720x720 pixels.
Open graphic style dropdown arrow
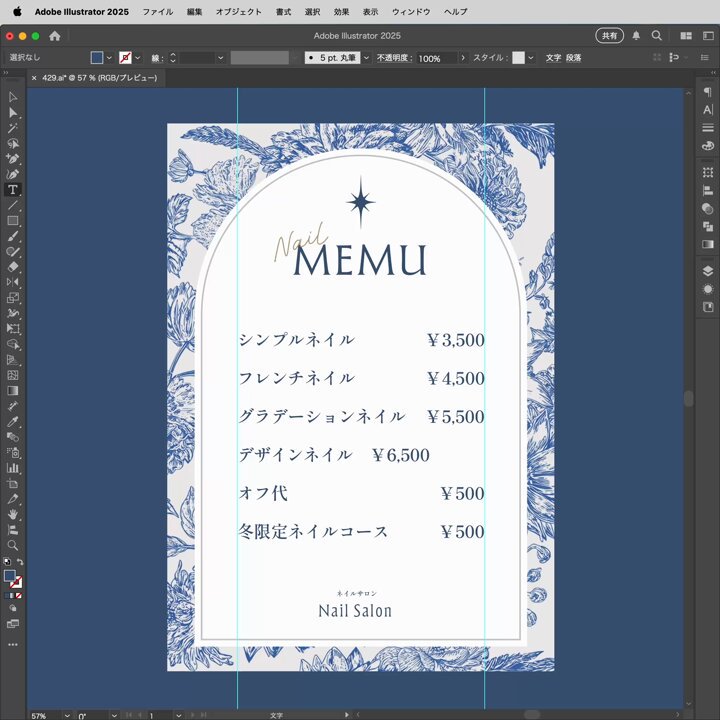point(531,58)
